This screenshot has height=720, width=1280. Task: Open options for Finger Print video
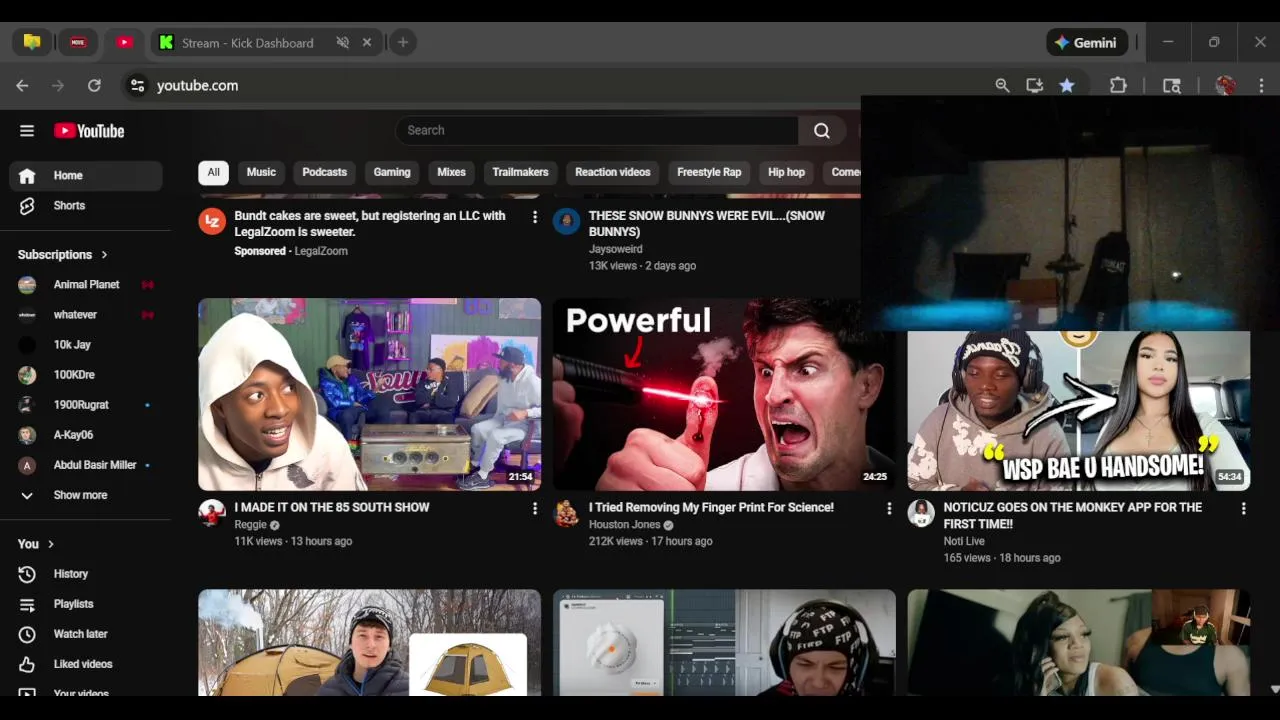tap(889, 509)
